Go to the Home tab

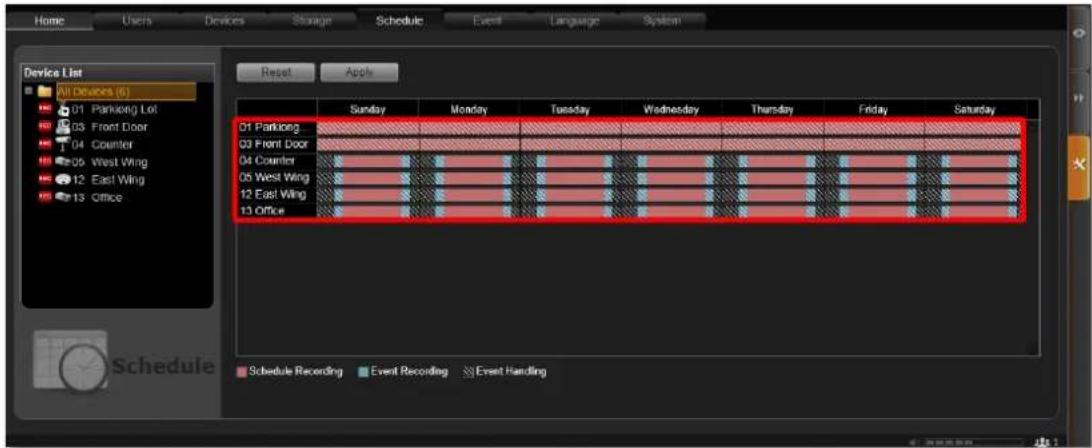(x=49, y=21)
